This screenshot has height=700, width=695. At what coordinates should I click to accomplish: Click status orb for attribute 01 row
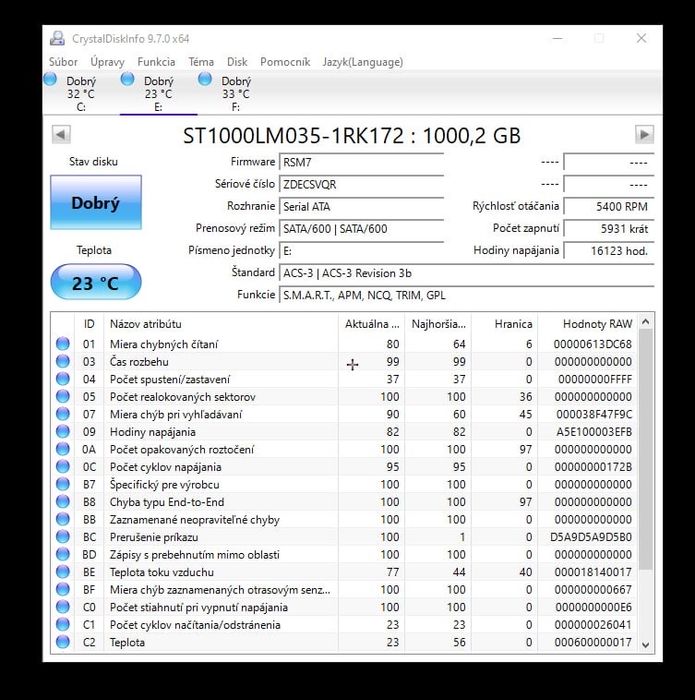coord(63,343)
